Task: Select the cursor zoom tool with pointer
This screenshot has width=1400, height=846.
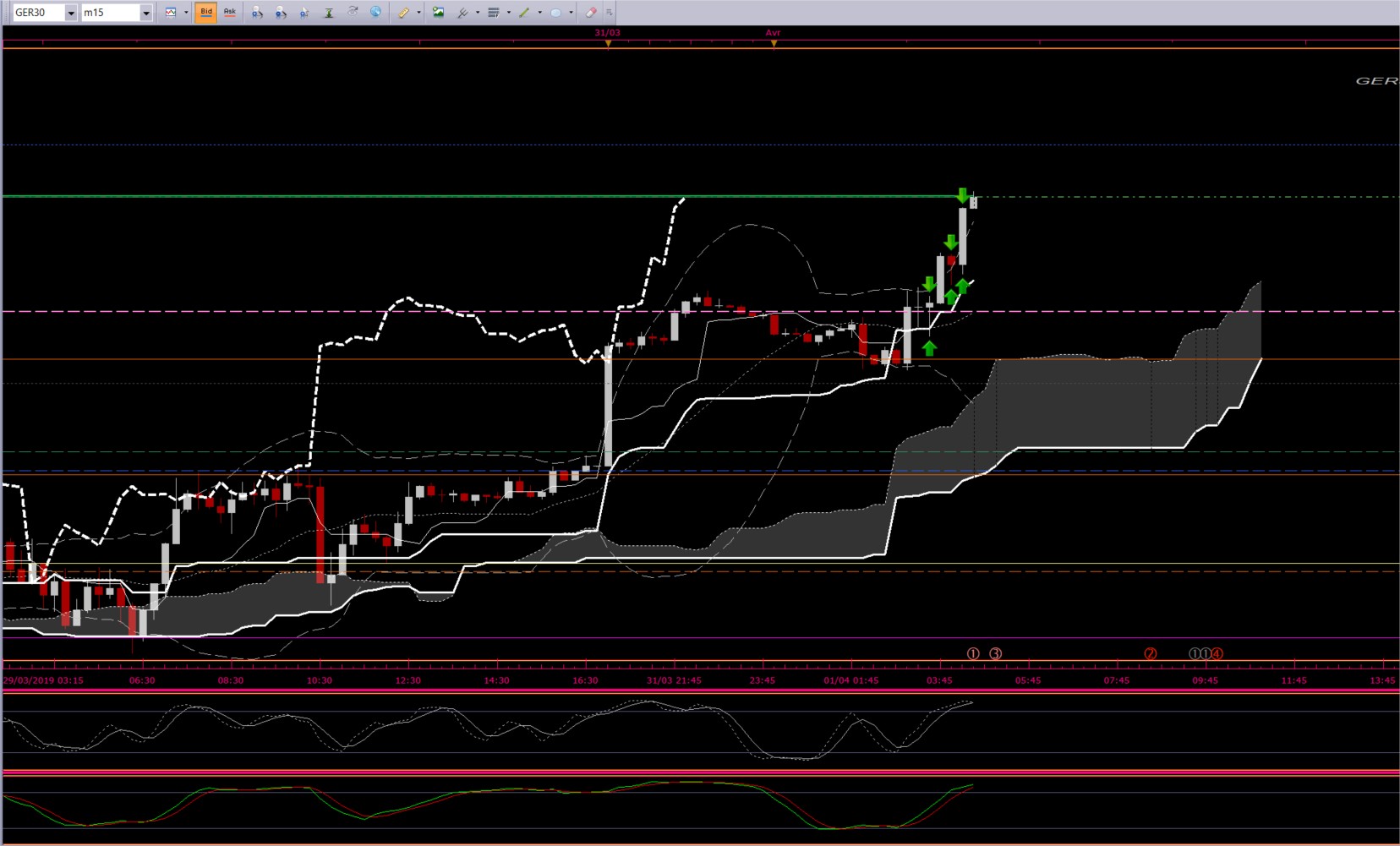Action: tap(304, 13)
